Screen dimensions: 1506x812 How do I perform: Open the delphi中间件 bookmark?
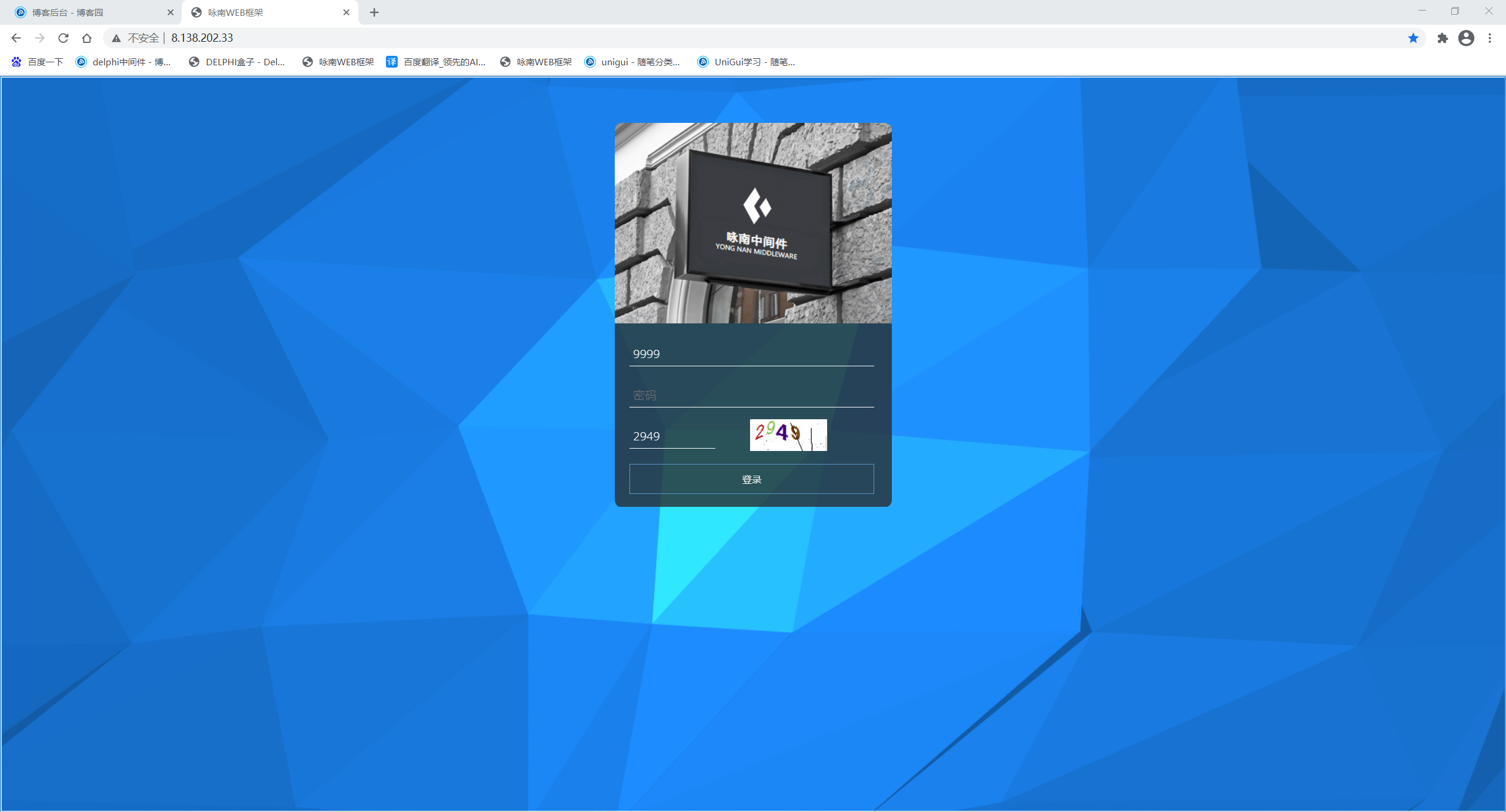[x=124, y=62]
